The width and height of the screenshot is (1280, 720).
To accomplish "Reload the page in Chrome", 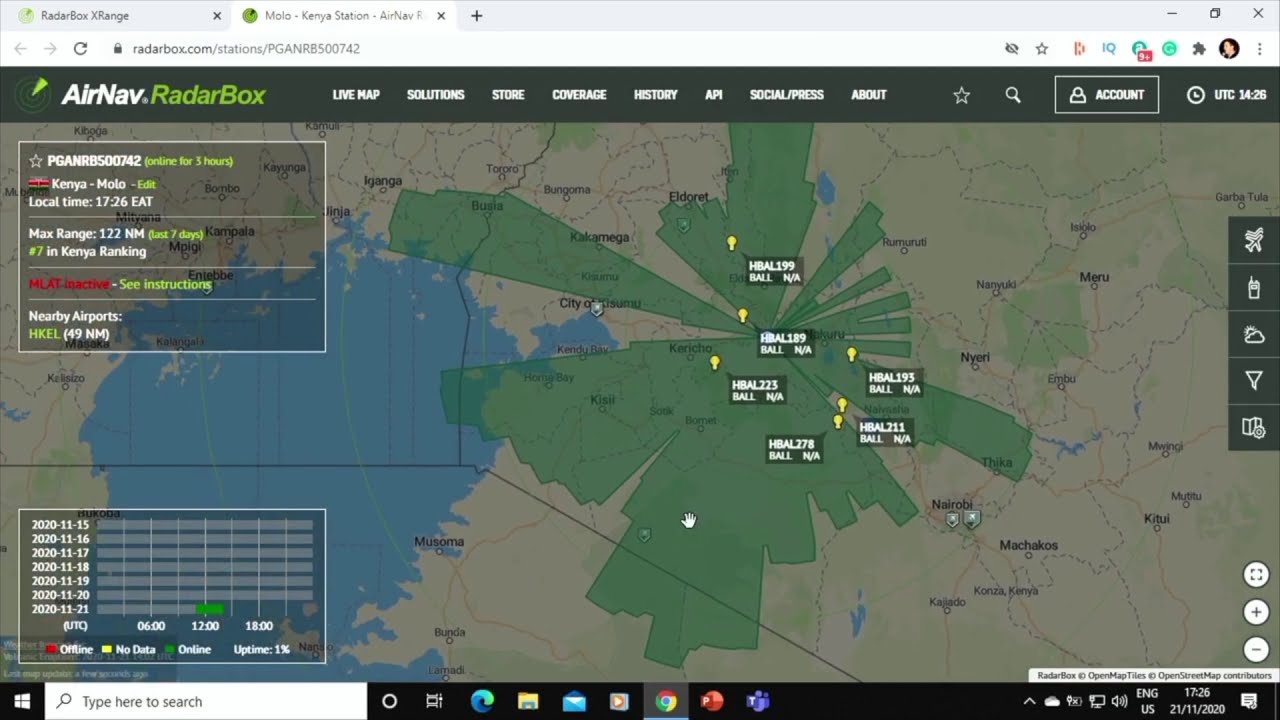I will (x=80, y=48).
